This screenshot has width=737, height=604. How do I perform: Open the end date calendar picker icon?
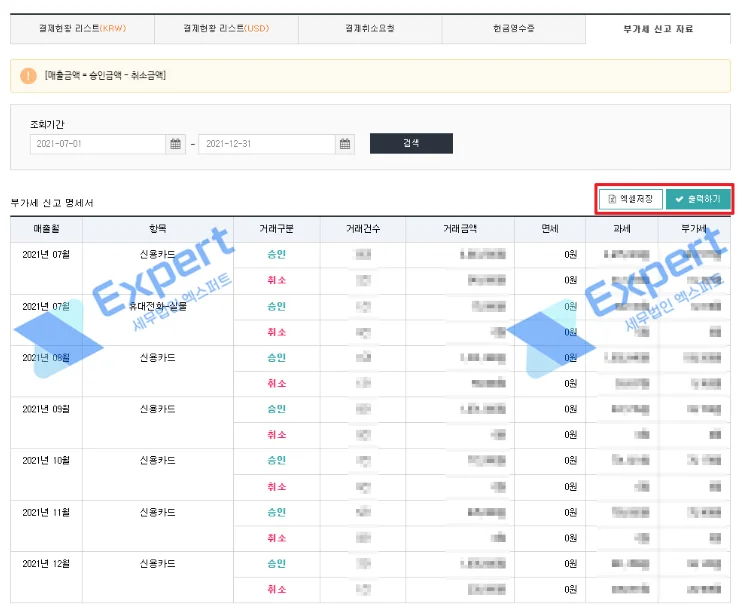pos(345,144)
